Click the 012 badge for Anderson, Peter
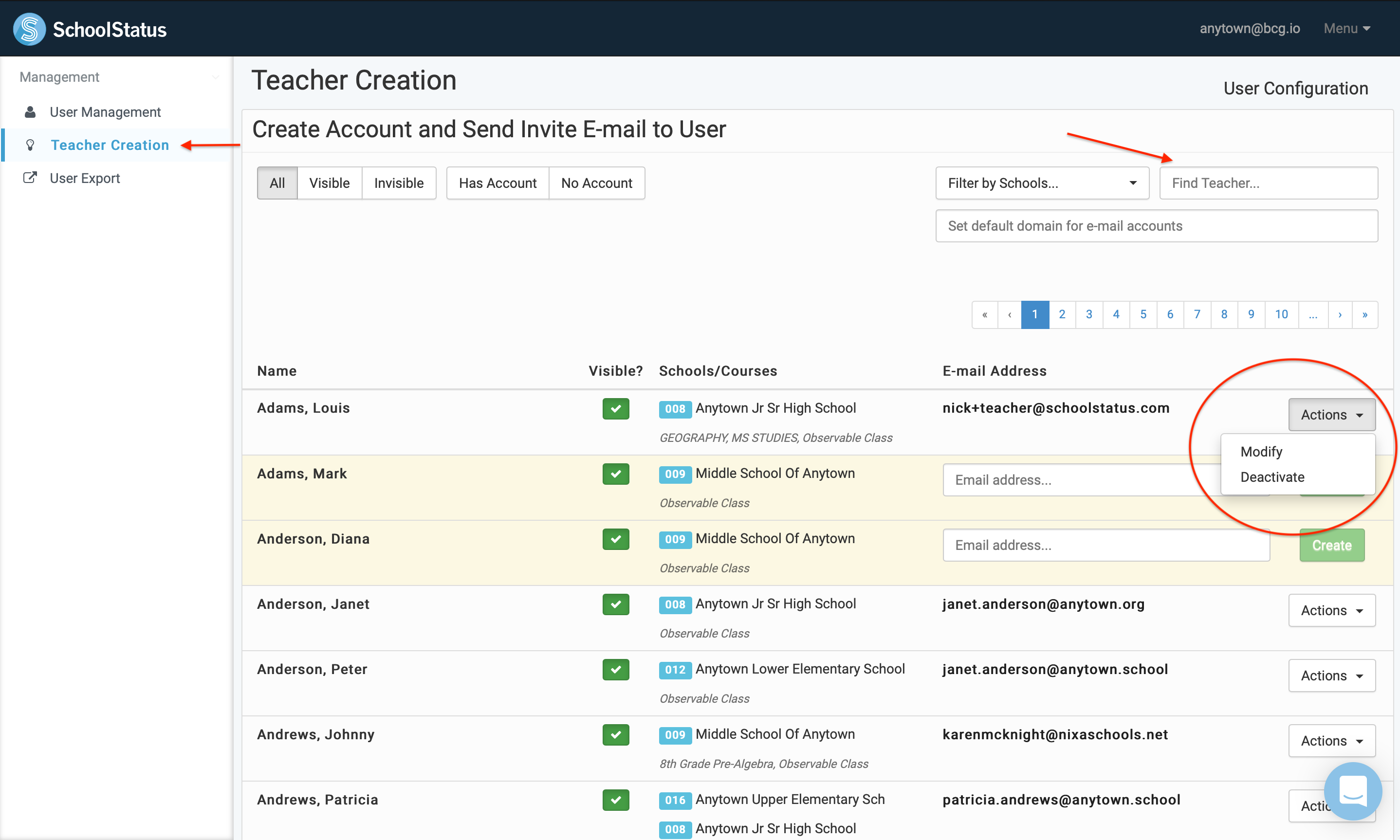 click(x=675, y=670)
